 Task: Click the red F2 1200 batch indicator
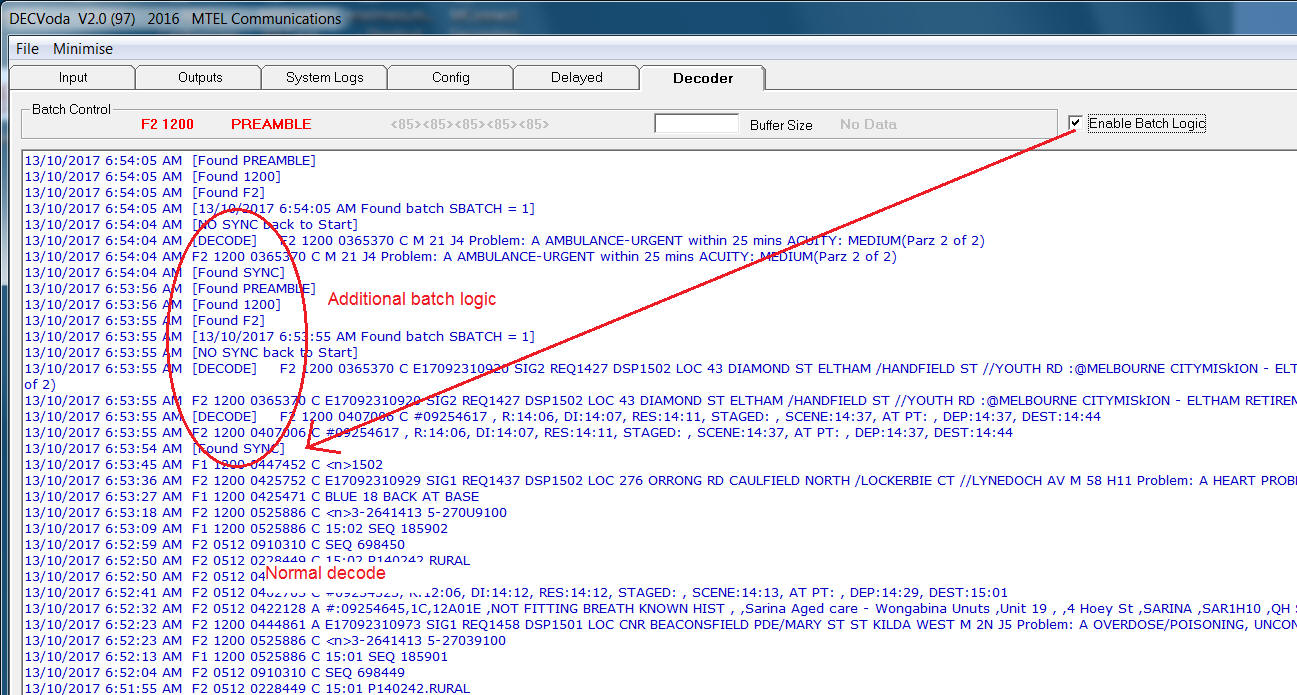(x=167, y=125)
